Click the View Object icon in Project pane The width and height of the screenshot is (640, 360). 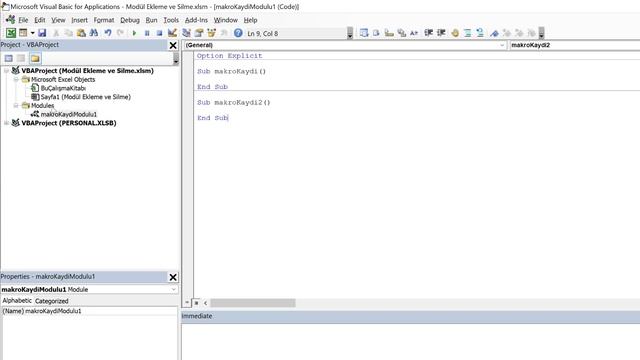point(21,58)
